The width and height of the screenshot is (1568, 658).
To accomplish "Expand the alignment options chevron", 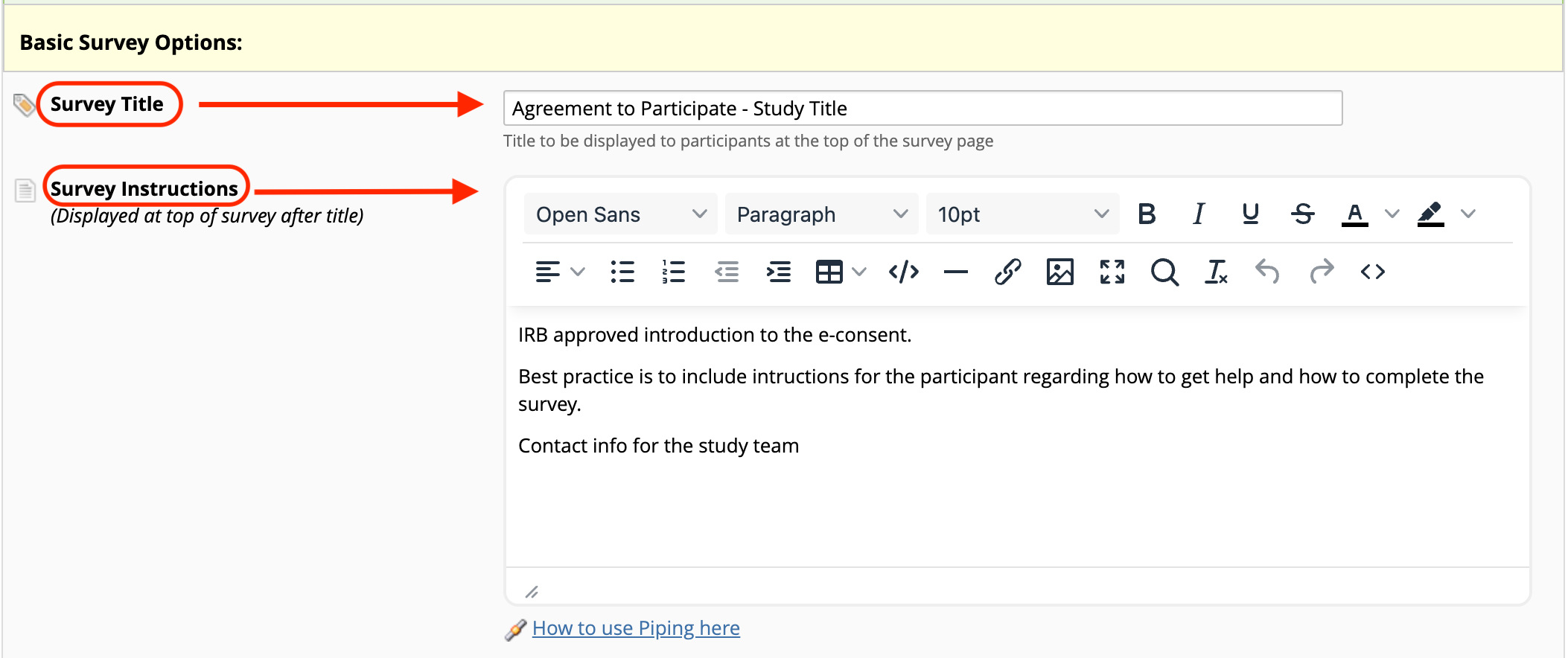I will [x=578, y=272].
